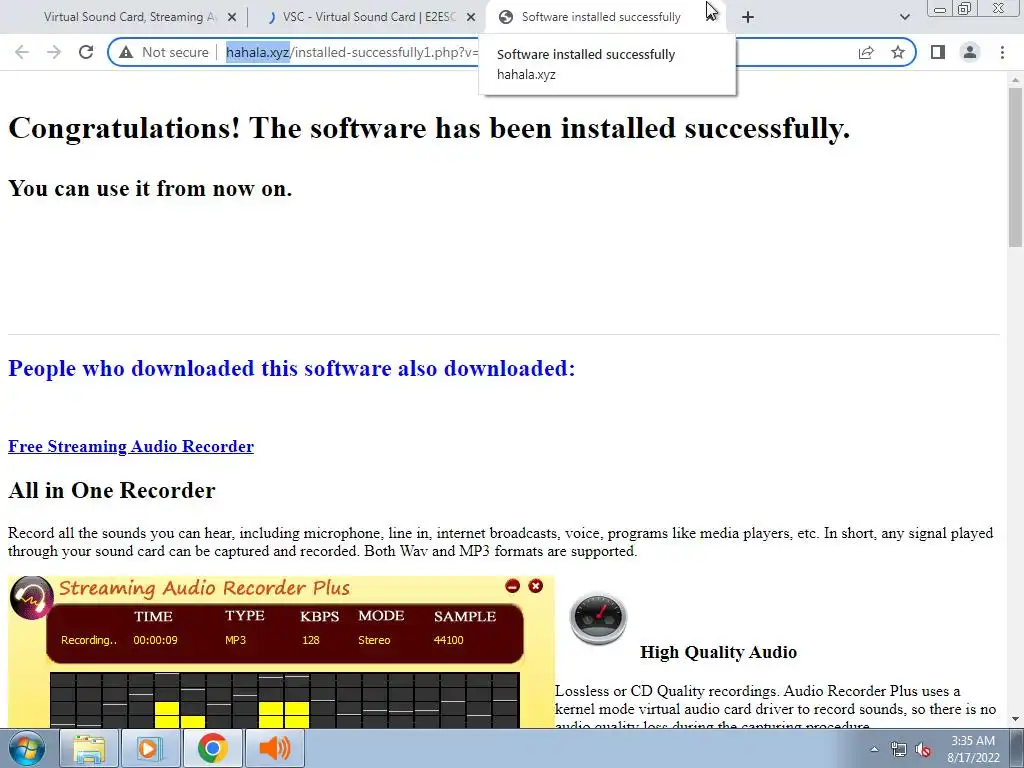Click minimize icon in Audio Recorder image

(x=513, y=586)
